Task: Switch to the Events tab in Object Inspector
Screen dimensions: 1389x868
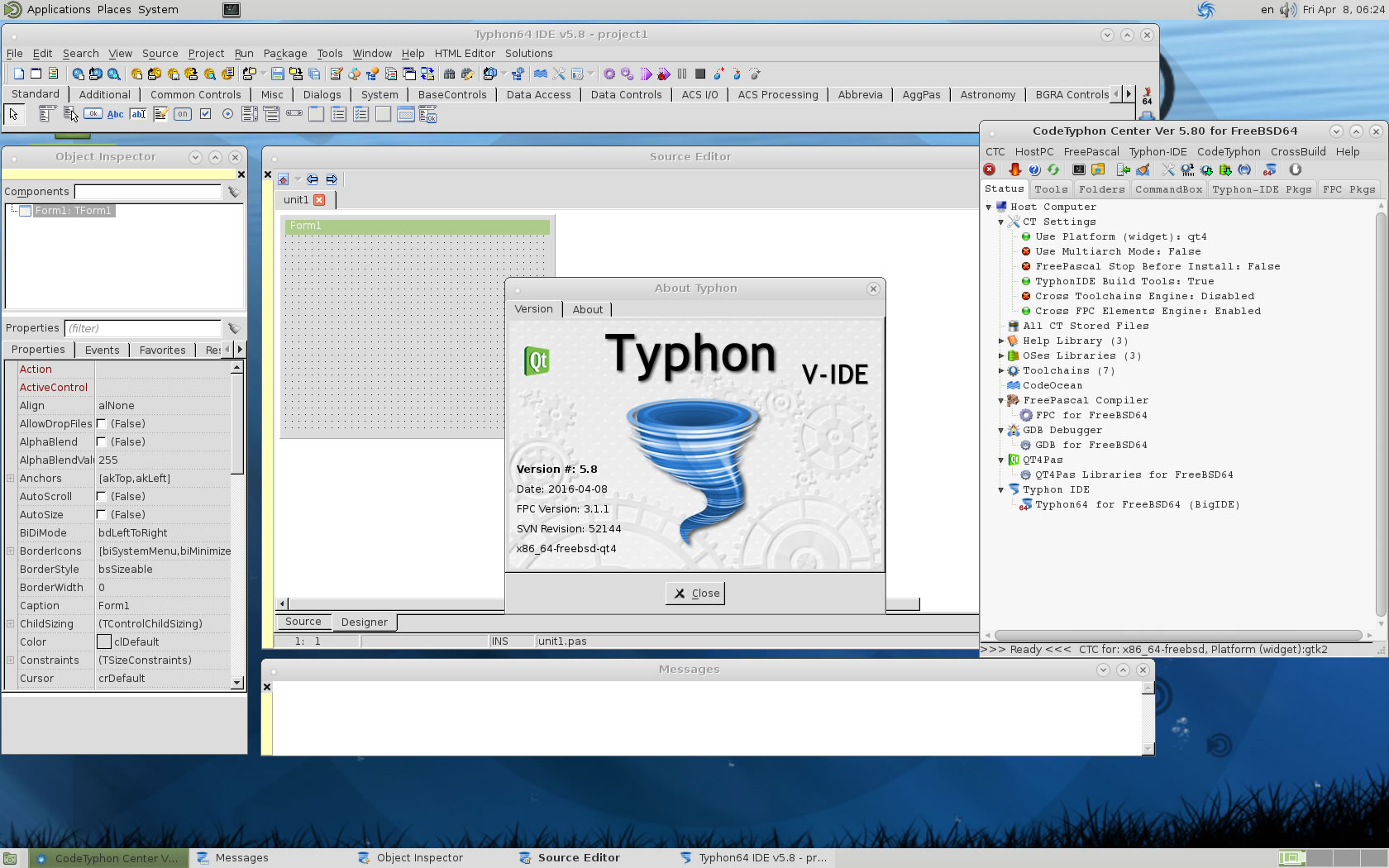Action: [x=103, y=351]
